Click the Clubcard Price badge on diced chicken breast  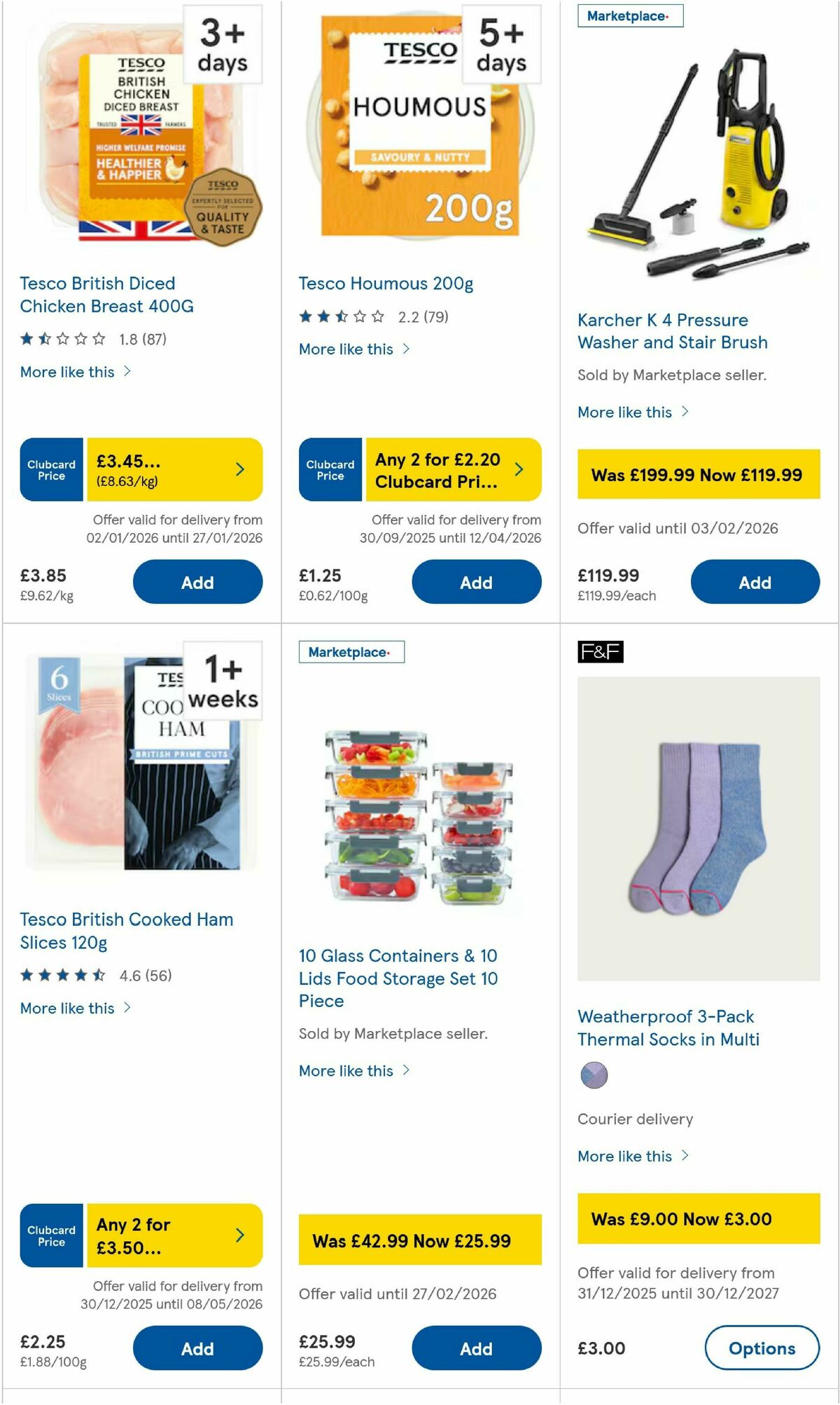coord(50,469)
